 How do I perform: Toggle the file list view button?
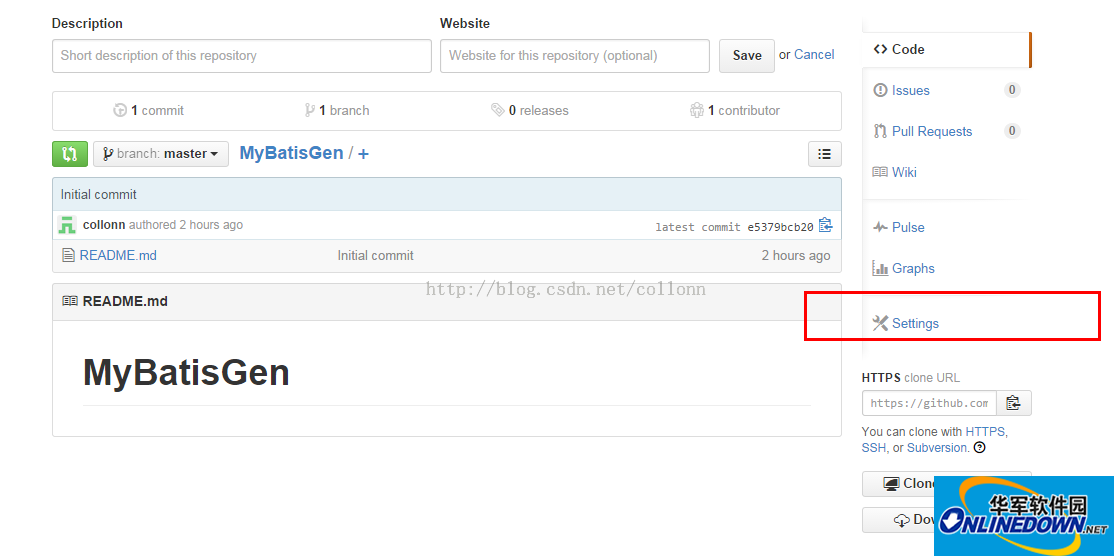click(x=824, y=153)
